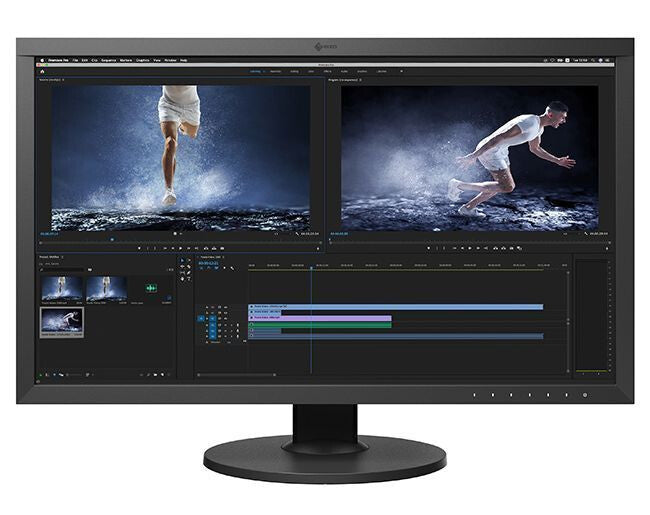Click the Home icon at top left

[41, 71]
